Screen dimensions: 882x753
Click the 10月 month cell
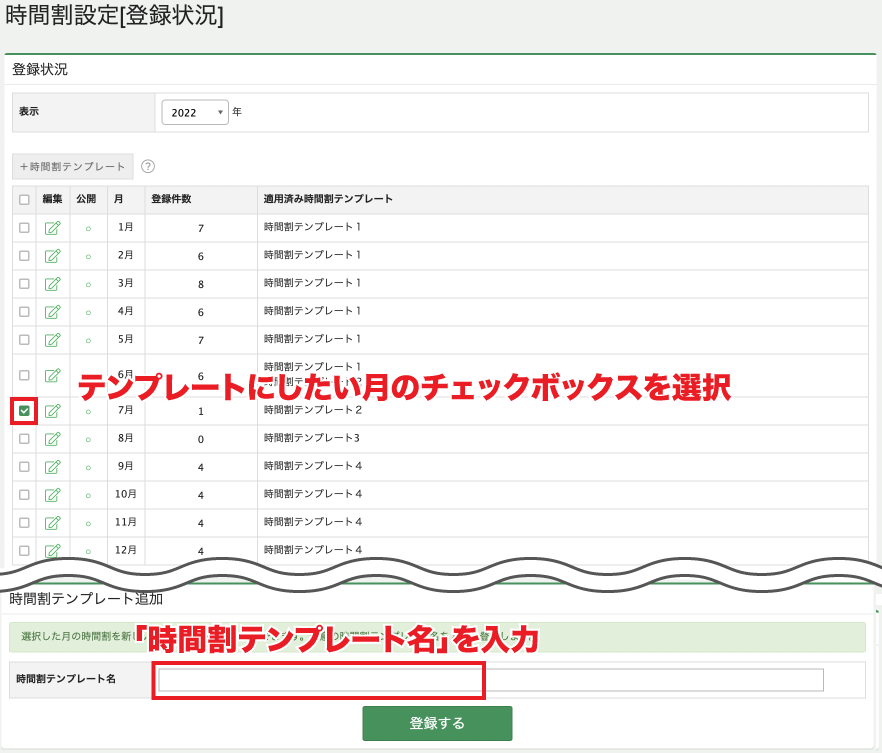point(125,494)
